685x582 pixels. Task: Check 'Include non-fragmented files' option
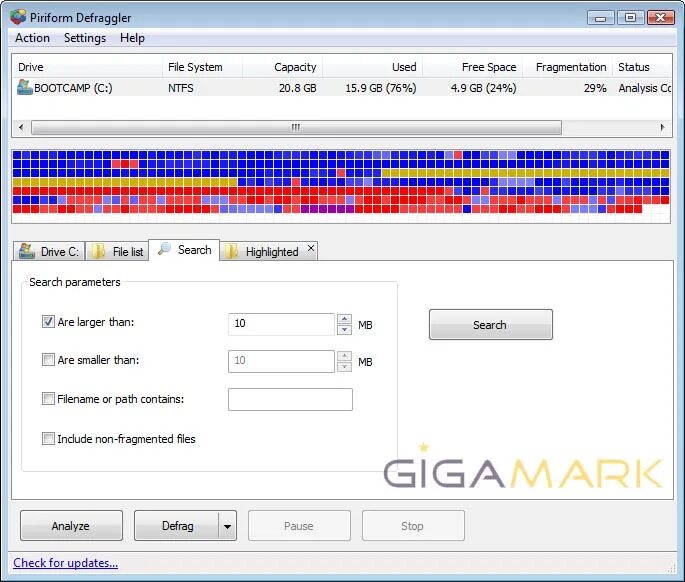pyautogui.click(x=48, y=438)
